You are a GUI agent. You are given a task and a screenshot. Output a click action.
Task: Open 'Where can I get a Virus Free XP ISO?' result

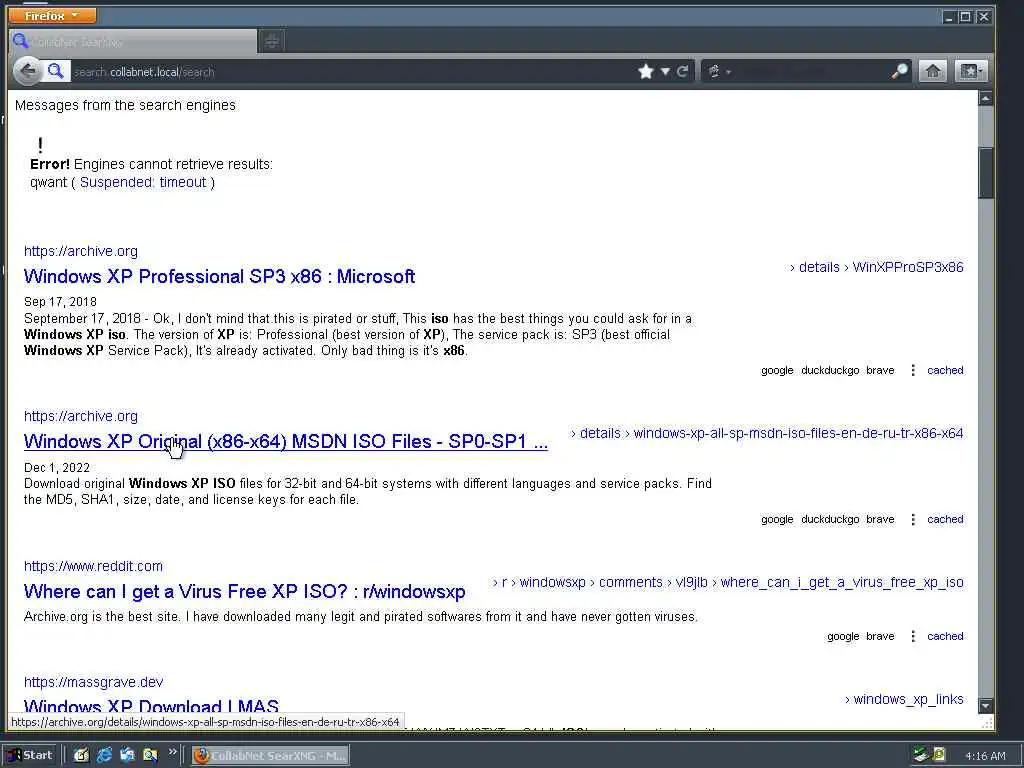point(244,592)
